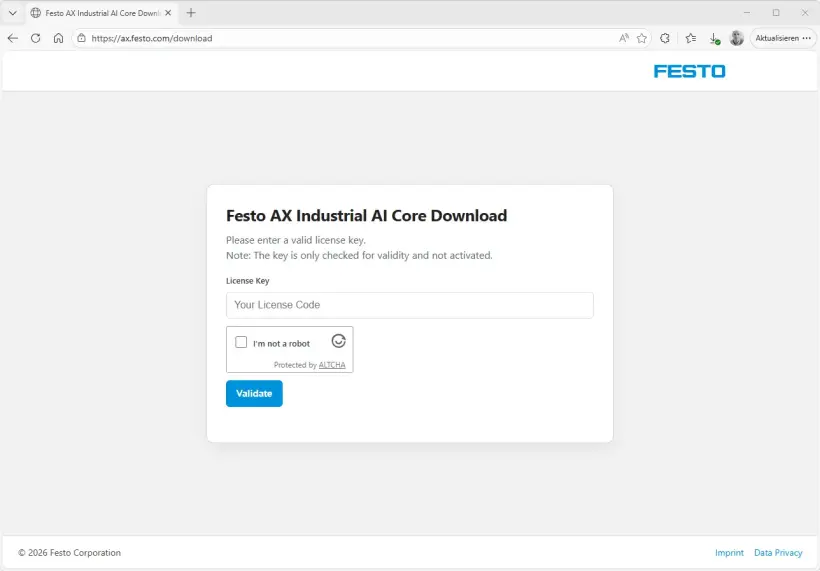The height and width of the screenshot is (571, 820).
Task: Click the address bar URL
Action: [152, 38]
